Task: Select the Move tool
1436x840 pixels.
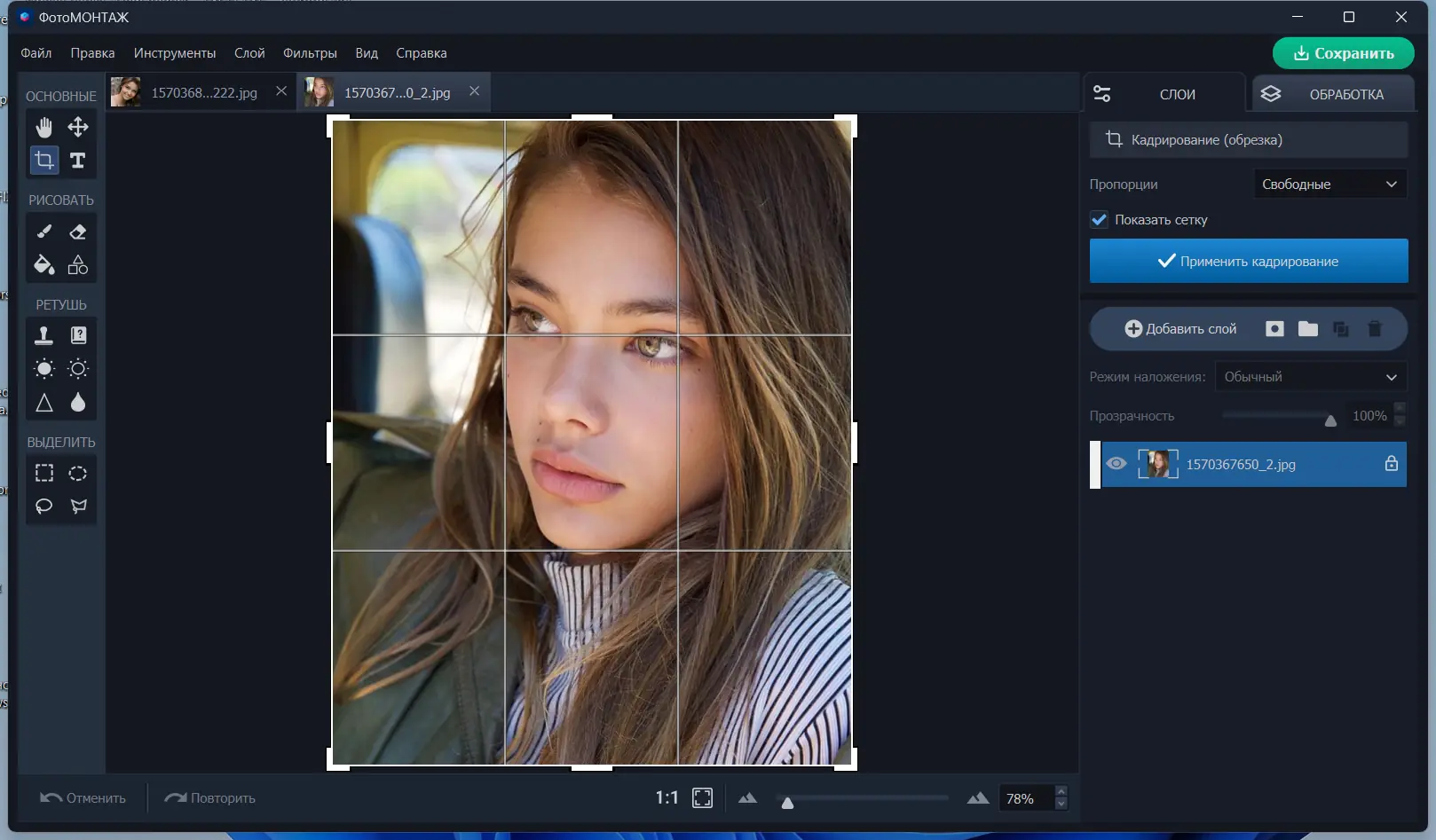Action: 78,127
